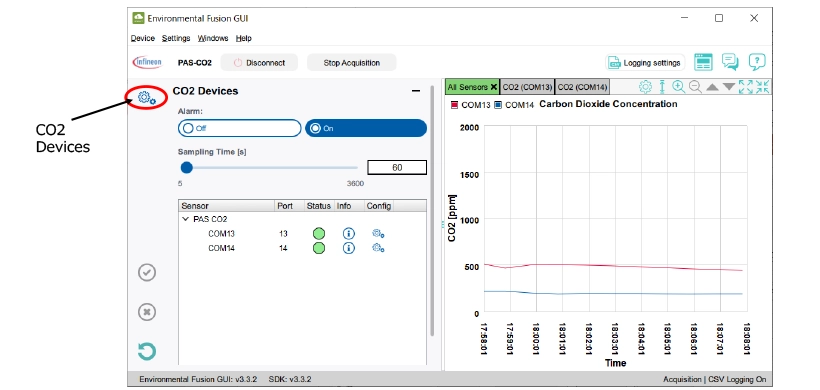Click the Status column header
The image size is (820, 390).
320,206
